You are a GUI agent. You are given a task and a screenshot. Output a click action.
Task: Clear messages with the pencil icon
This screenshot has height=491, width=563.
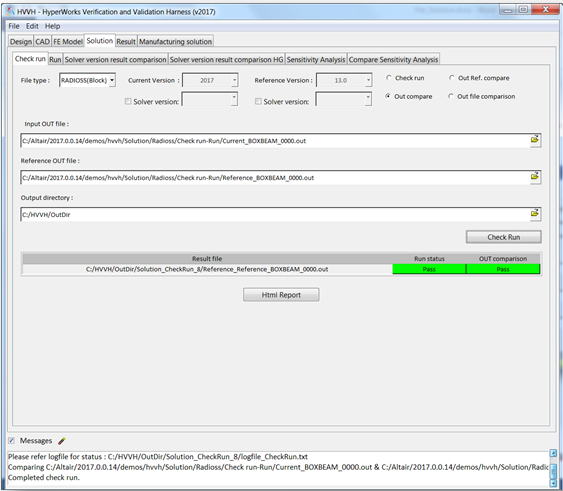coord(62,441)
